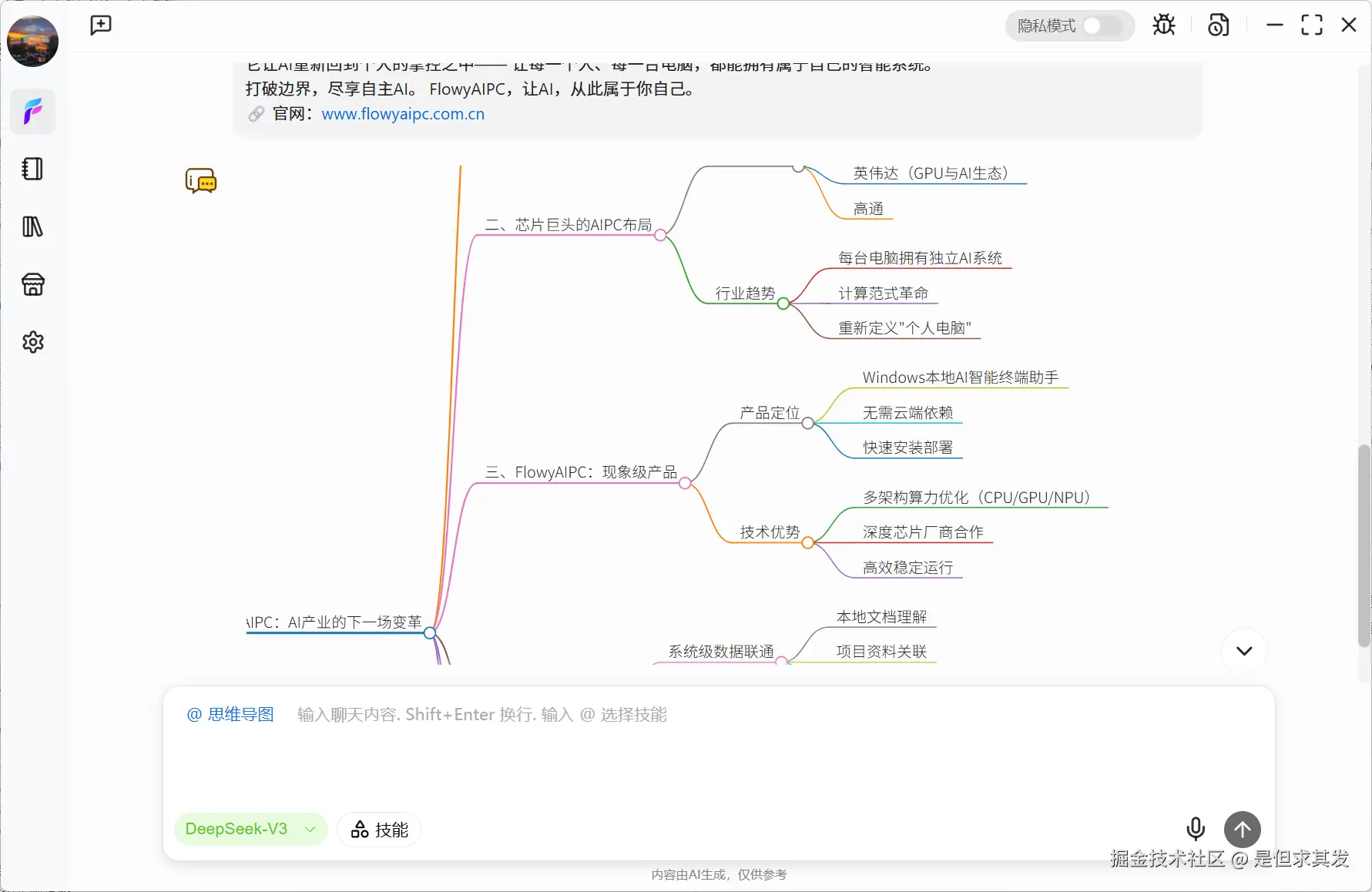The width and height of the screenshot is (1372, 892).
Task: Click the 思维导图 skill tag
Action: click(230, 714)
